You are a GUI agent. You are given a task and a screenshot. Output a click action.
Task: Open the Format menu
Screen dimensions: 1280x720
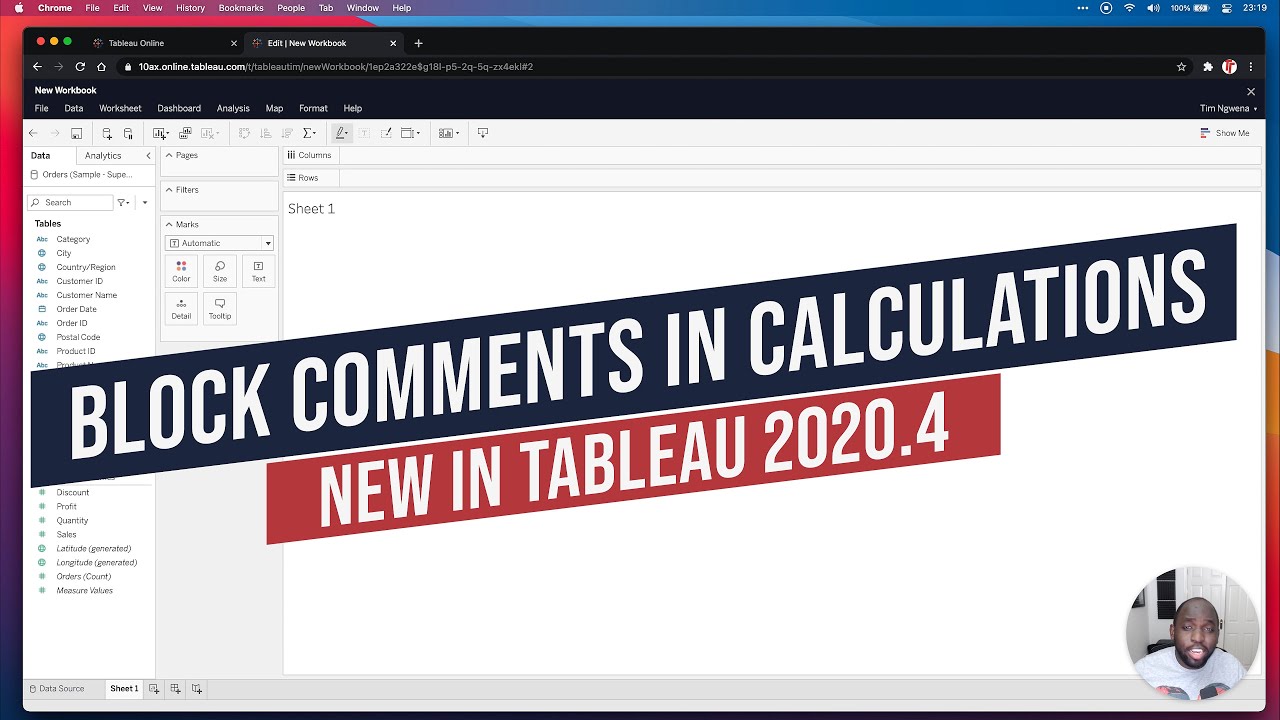coord(313,108)
